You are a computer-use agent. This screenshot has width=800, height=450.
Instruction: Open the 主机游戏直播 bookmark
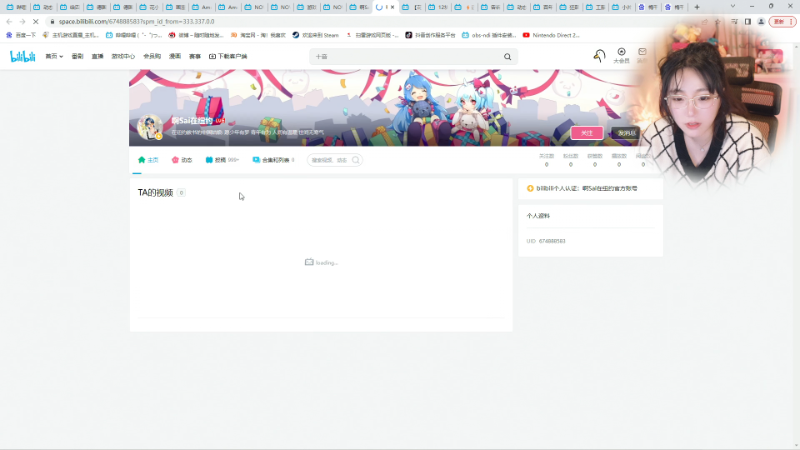pos(71,35)
